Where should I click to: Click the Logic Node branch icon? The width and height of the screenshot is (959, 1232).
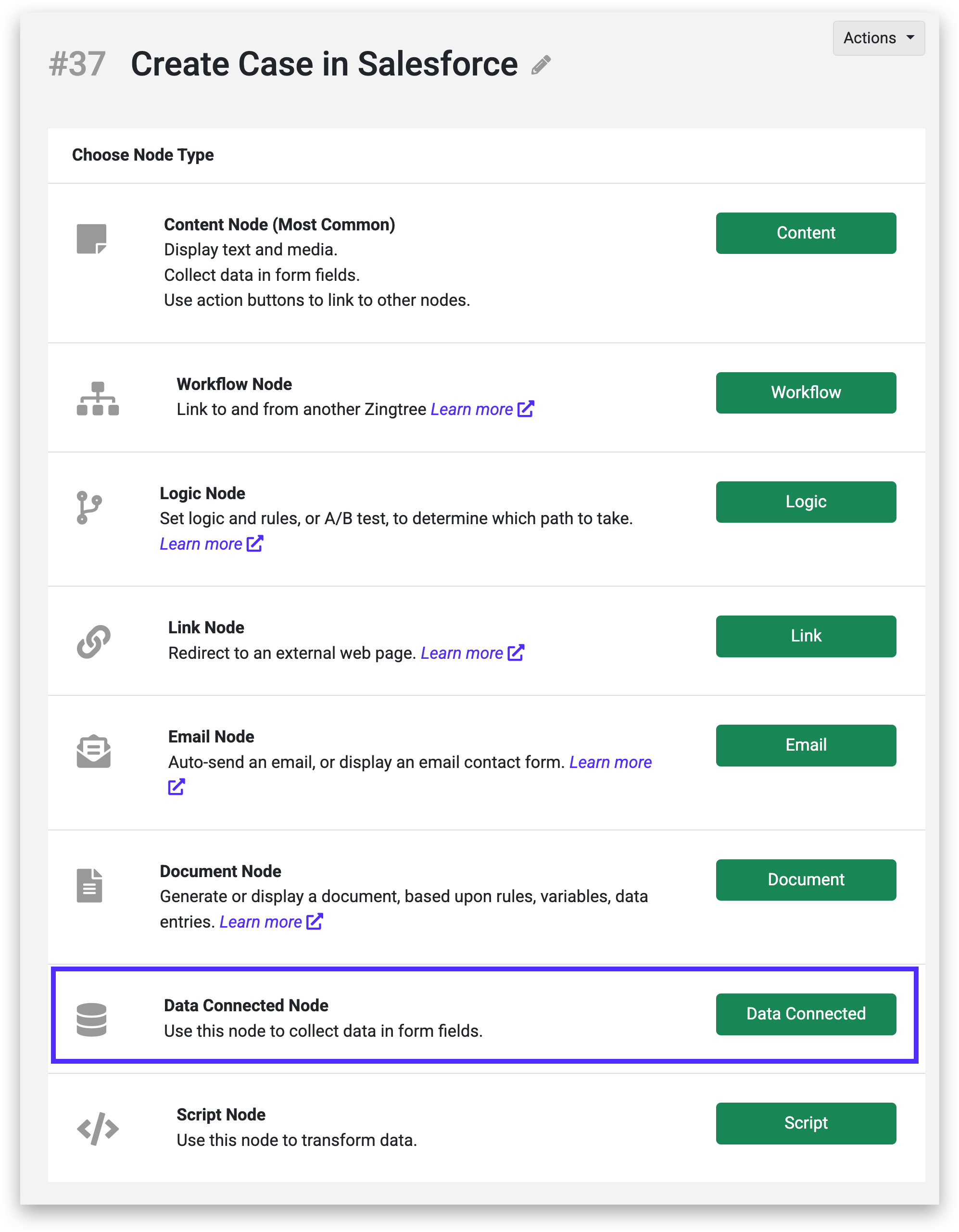coord(88,507)
